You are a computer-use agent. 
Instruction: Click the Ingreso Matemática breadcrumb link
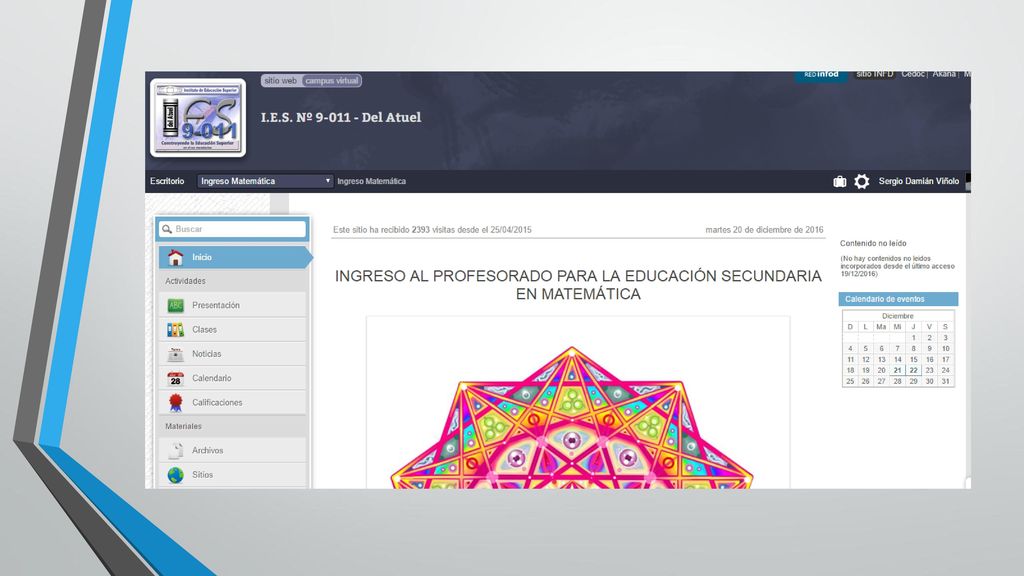coord(372,182)
